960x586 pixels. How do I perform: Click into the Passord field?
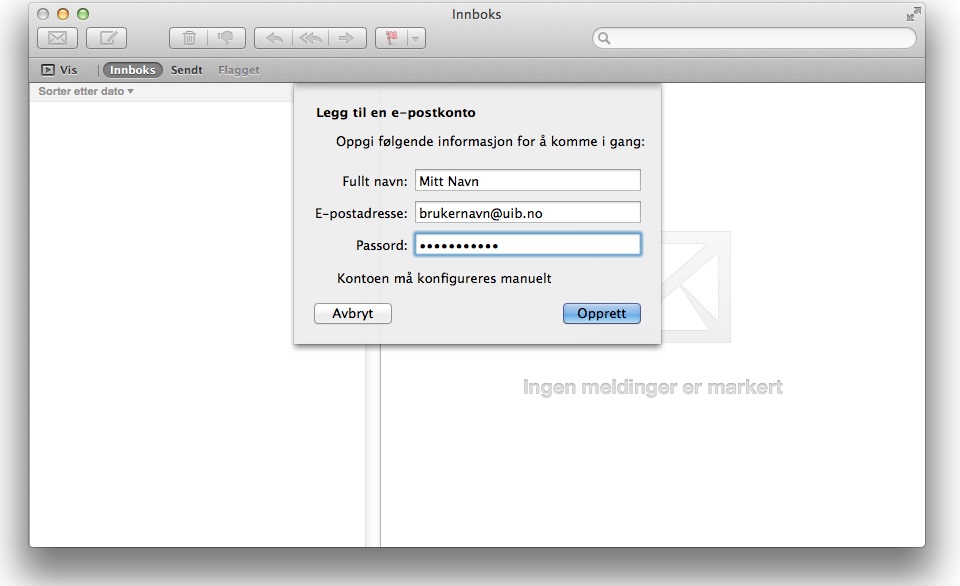527,245
